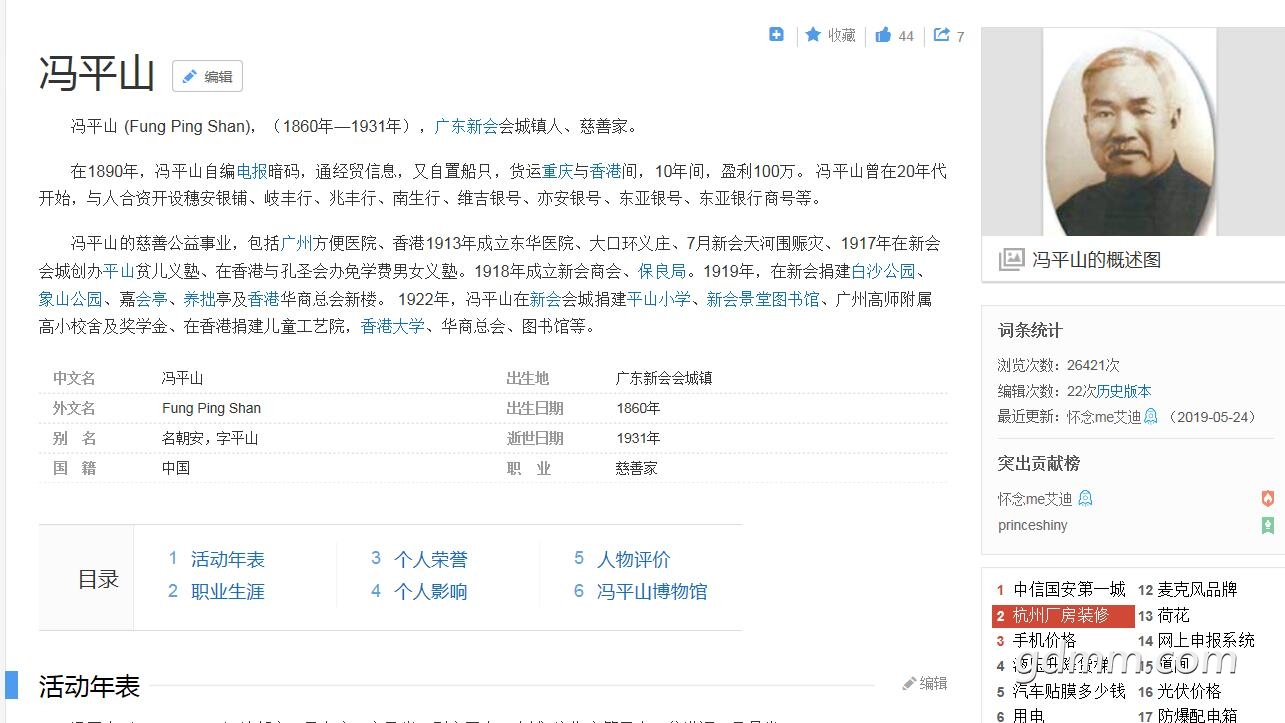This screenshot has height=723, width=1285.
Task: Open portrait photo of 冯平山
Action: coord(1129,132)
